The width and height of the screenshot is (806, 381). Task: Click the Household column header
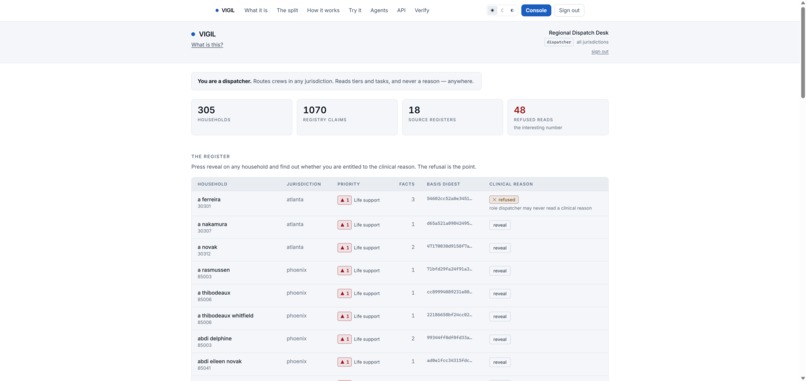tap(212, 184)
